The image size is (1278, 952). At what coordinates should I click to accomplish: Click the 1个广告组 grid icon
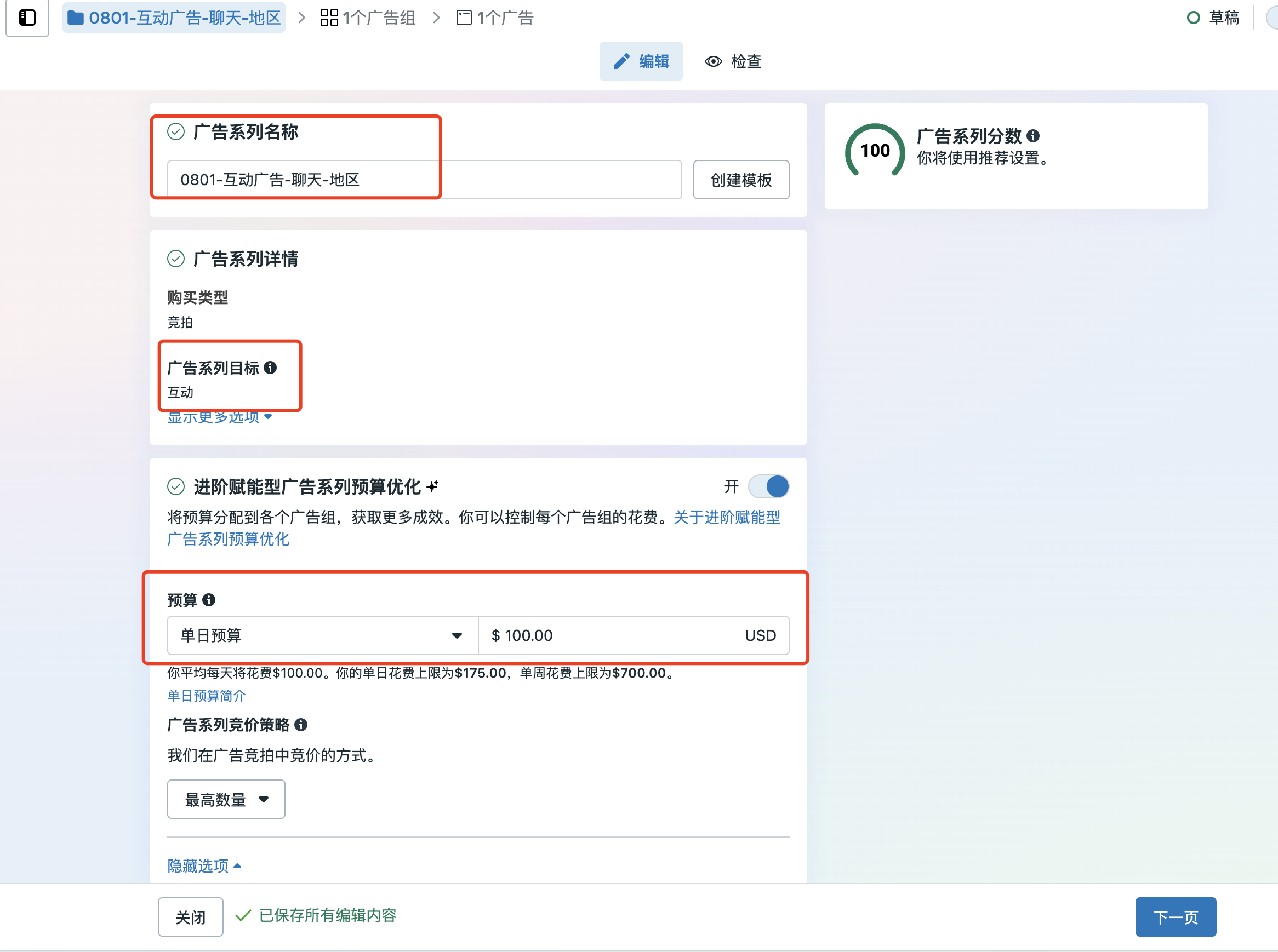(328, 18)
